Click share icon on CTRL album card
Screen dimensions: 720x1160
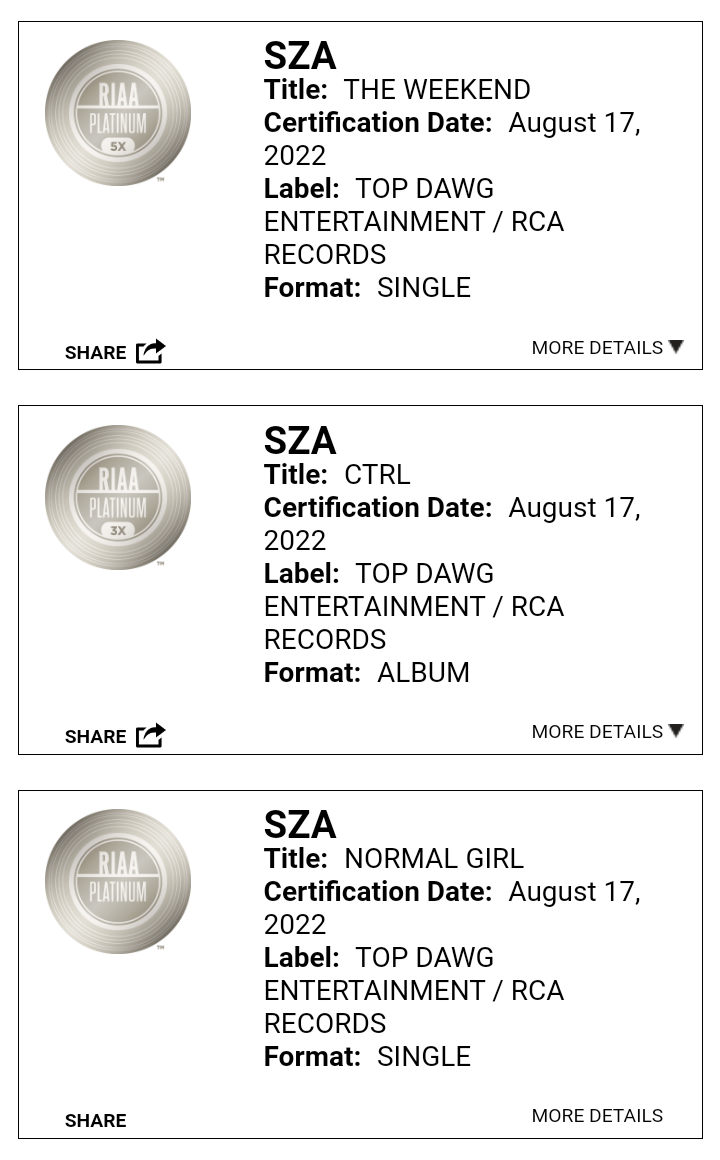point(151,735)
